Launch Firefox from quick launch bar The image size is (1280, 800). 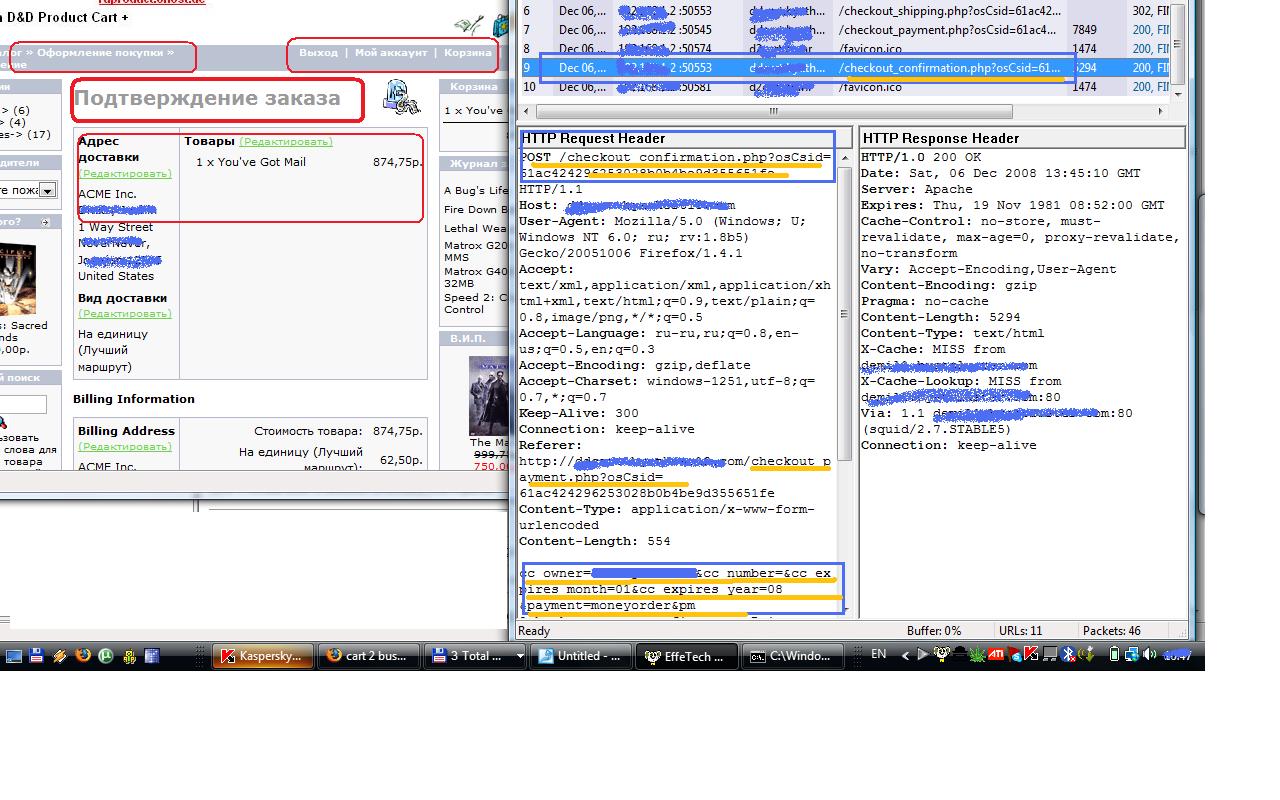(83, 656)
